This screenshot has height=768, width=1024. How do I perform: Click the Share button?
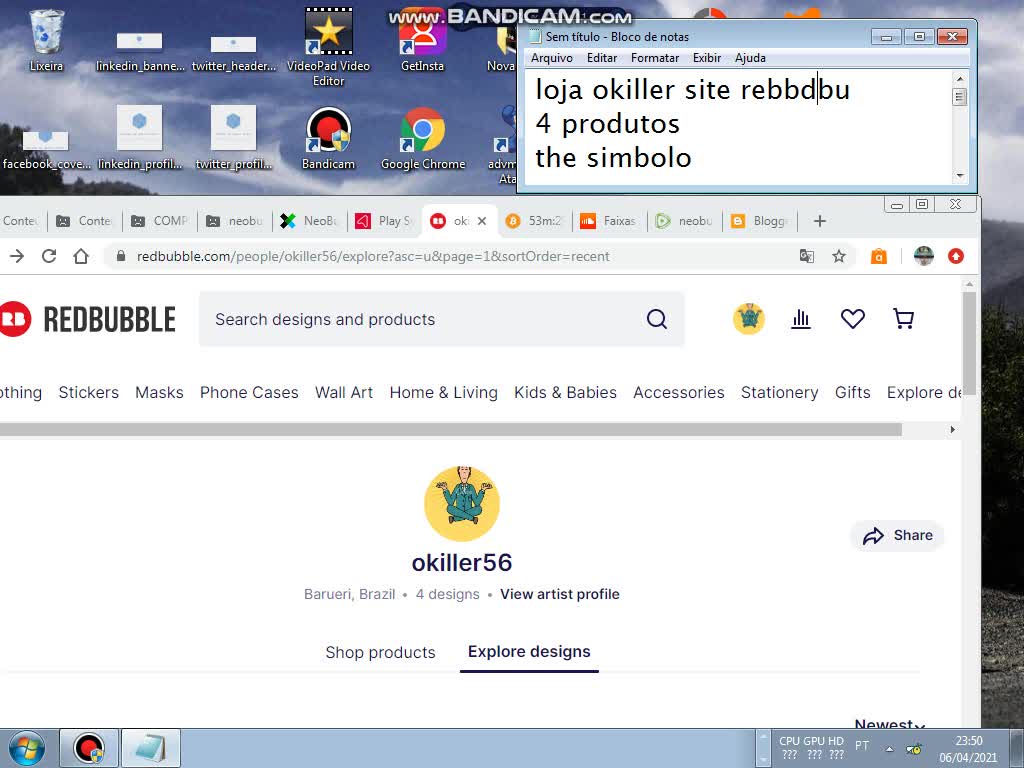coord(897,536)
